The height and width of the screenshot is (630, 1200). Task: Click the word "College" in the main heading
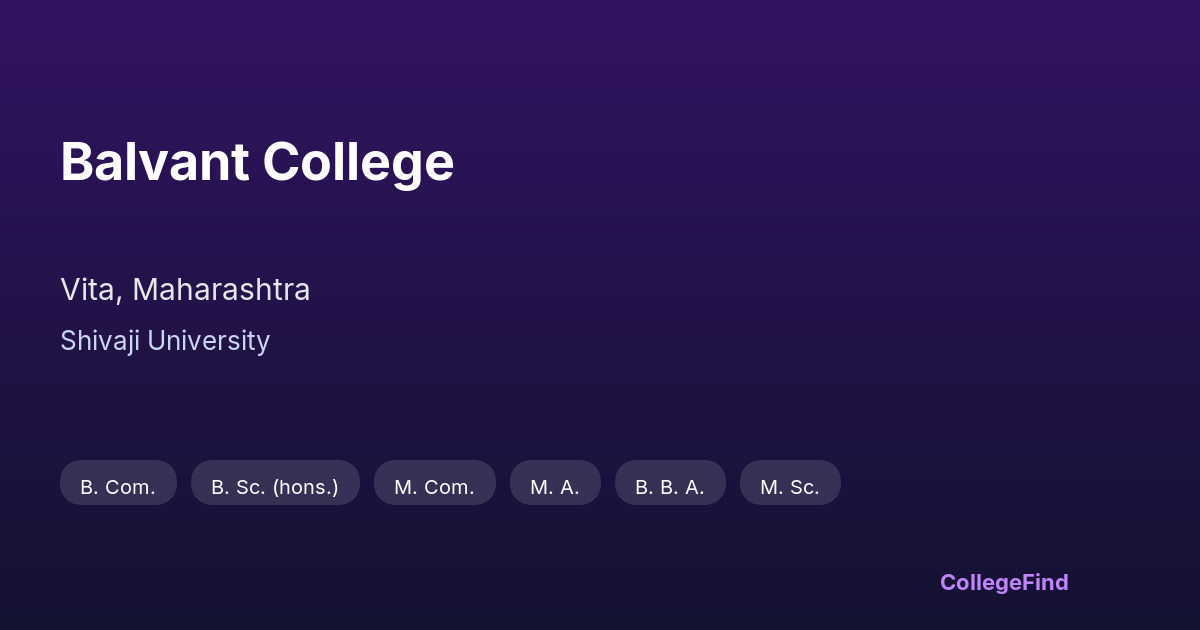pyautogui.click(x=358, y=162)
